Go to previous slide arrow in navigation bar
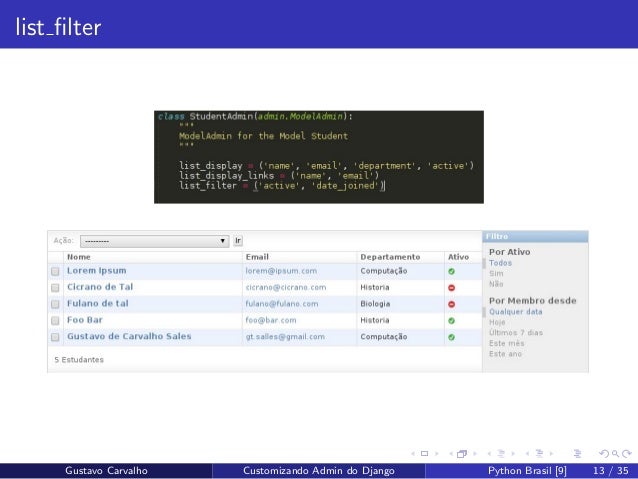This screenshot has height=479, width=638. tap(413, 453)
